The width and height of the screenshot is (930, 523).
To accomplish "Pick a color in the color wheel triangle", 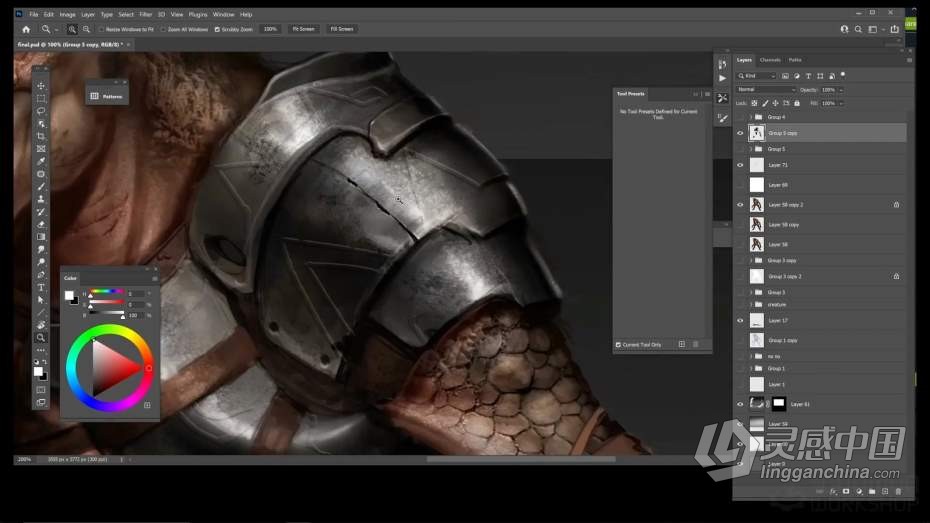I will pyautogui.click(x=113, y=368).
